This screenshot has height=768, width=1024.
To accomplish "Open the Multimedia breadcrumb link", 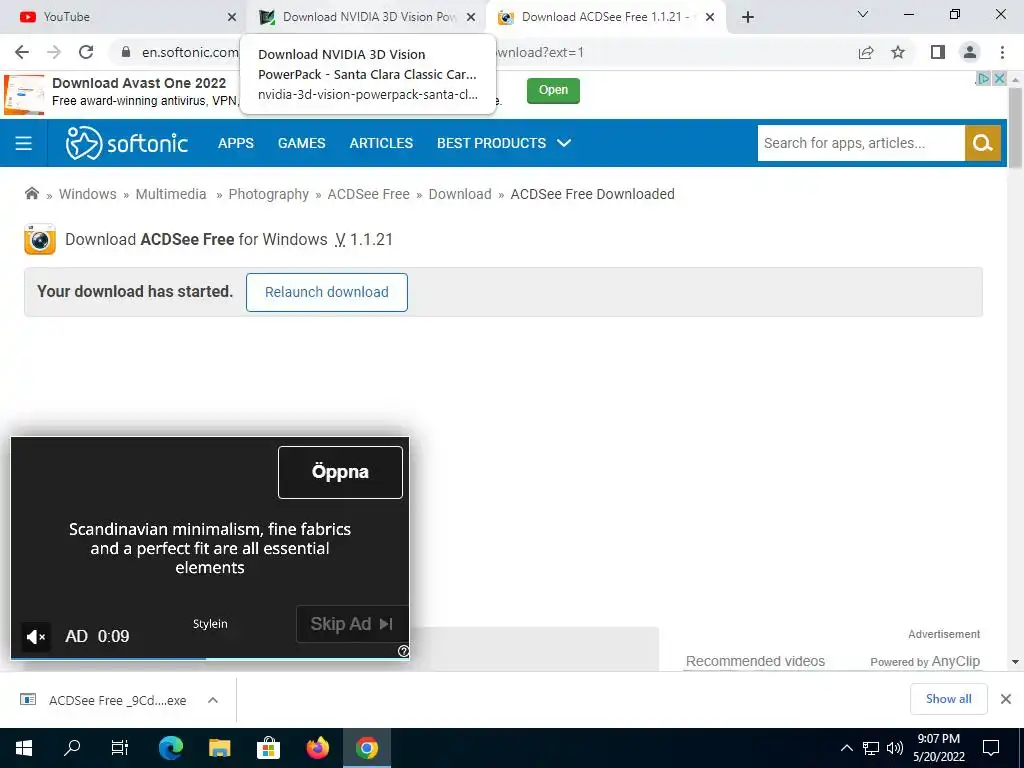I will point(171,194).
